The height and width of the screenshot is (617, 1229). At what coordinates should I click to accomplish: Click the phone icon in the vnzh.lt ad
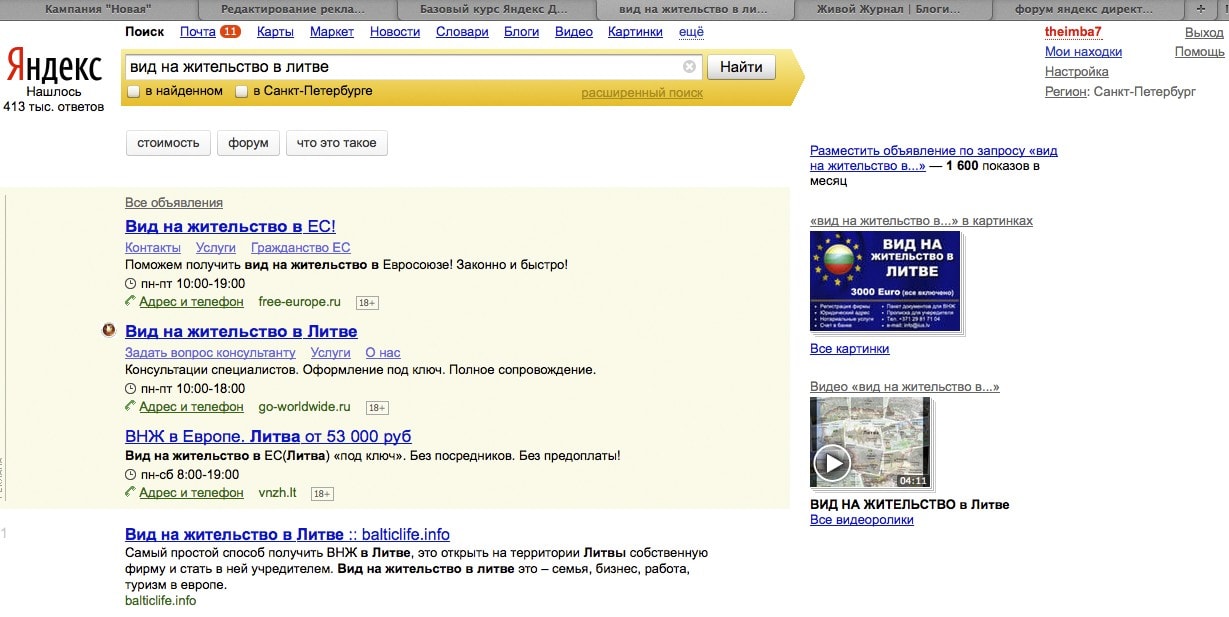click(130, 493)
